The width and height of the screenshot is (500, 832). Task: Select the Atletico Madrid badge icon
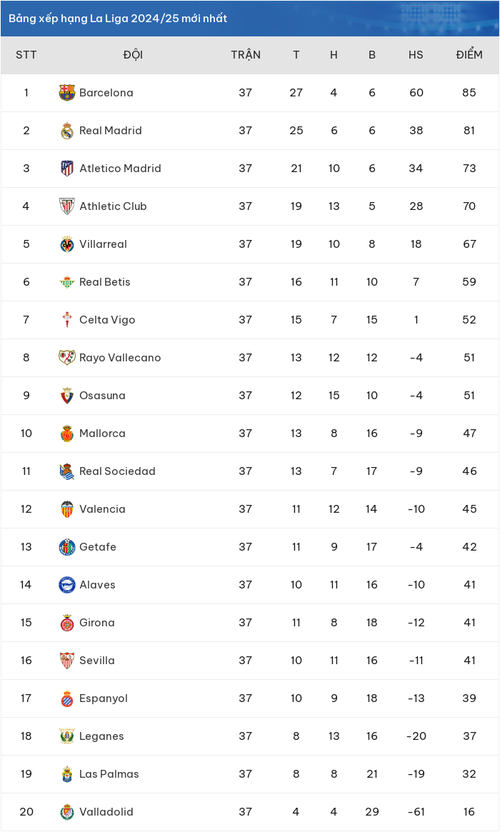coord(67,168)
